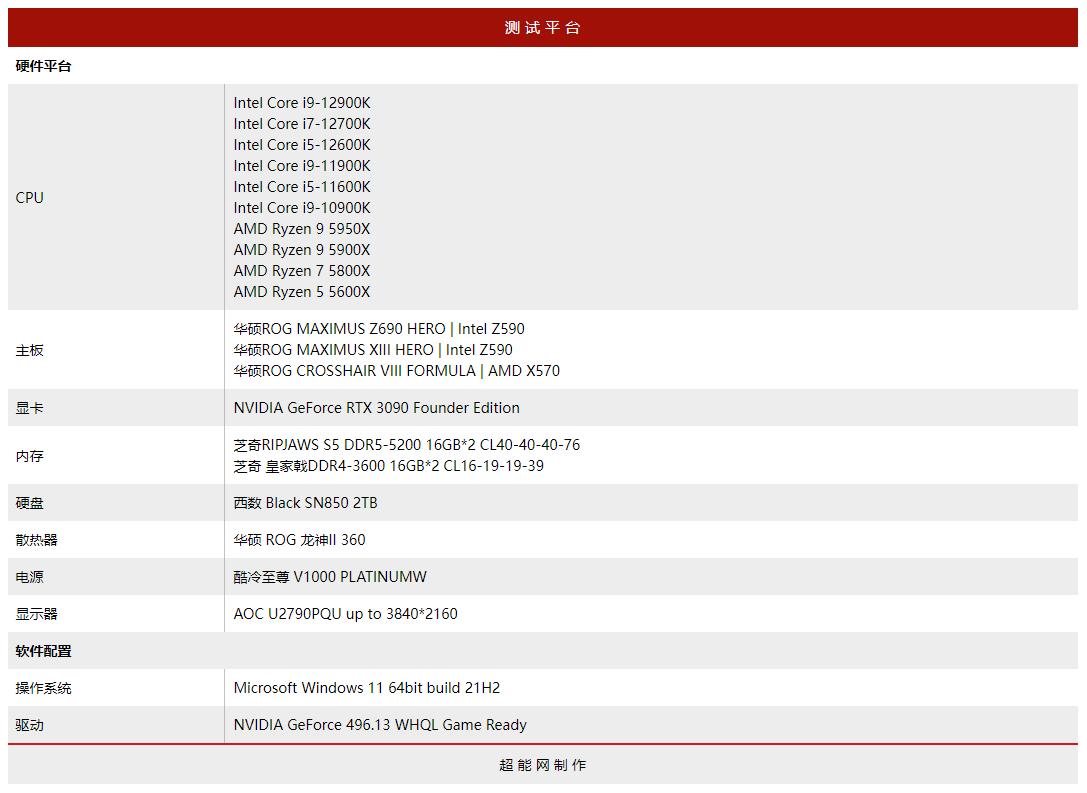This screenshot has width=1087, height=793.
Task: Click the Intel Core i9-12900K entry
Action: coord(302,102)
